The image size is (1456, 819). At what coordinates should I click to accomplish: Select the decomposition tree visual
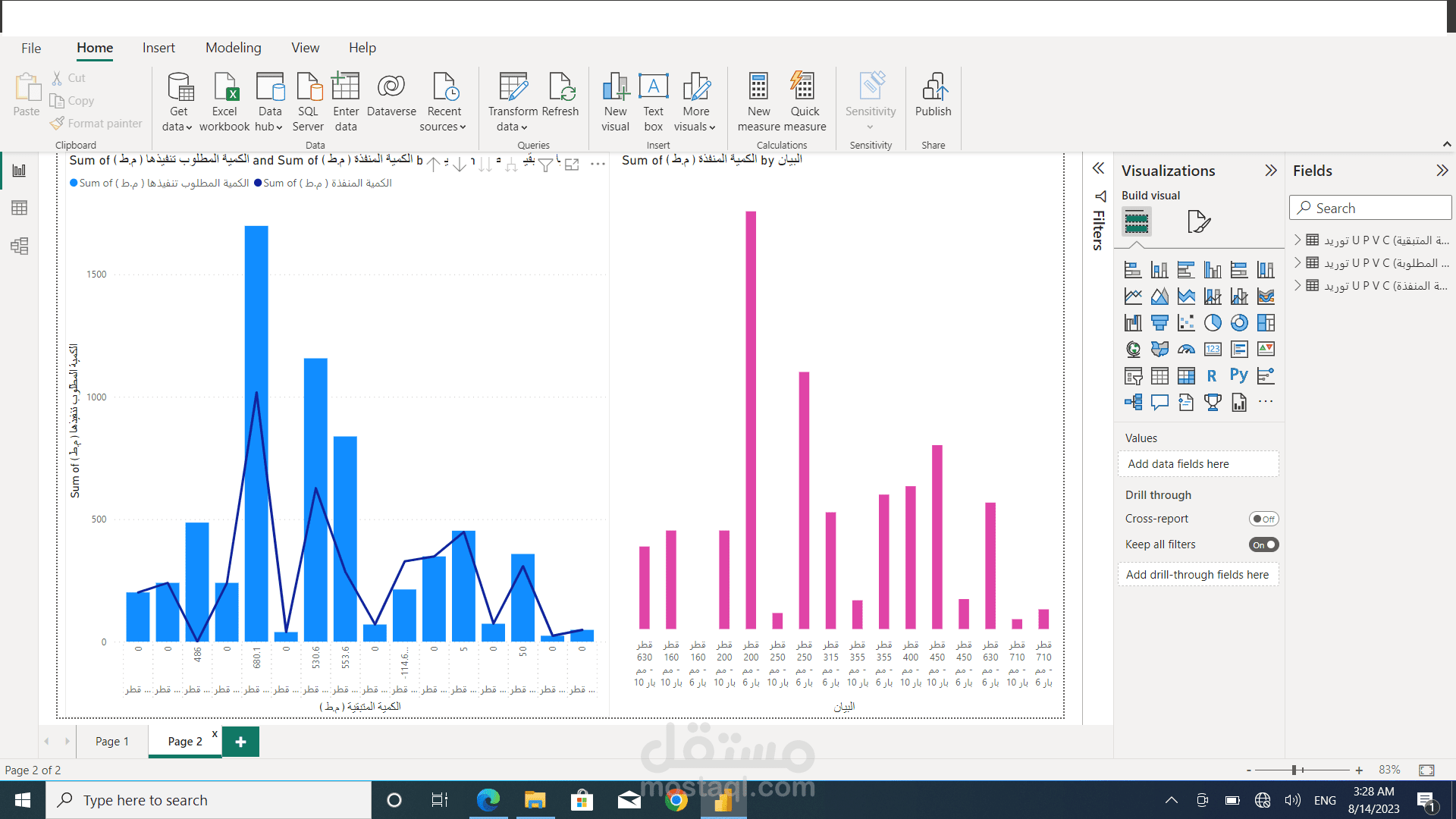(1133, 403)
